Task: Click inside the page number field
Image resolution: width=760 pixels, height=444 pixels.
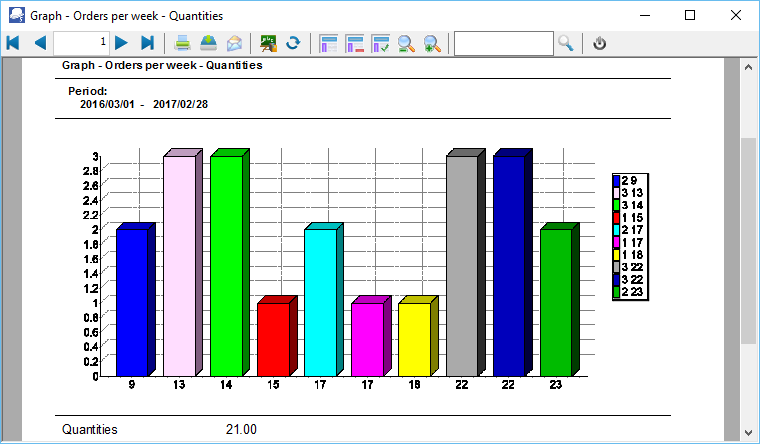Action: click(x=81, y=43)
